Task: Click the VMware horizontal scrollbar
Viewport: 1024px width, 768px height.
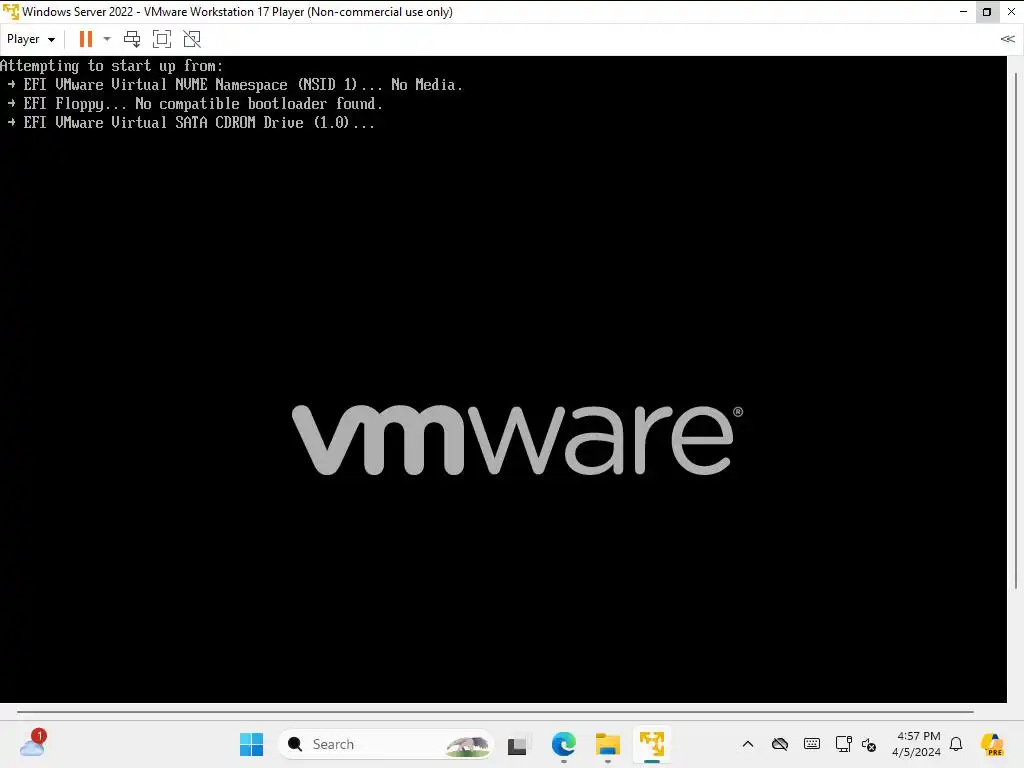Action: point(495,712)
